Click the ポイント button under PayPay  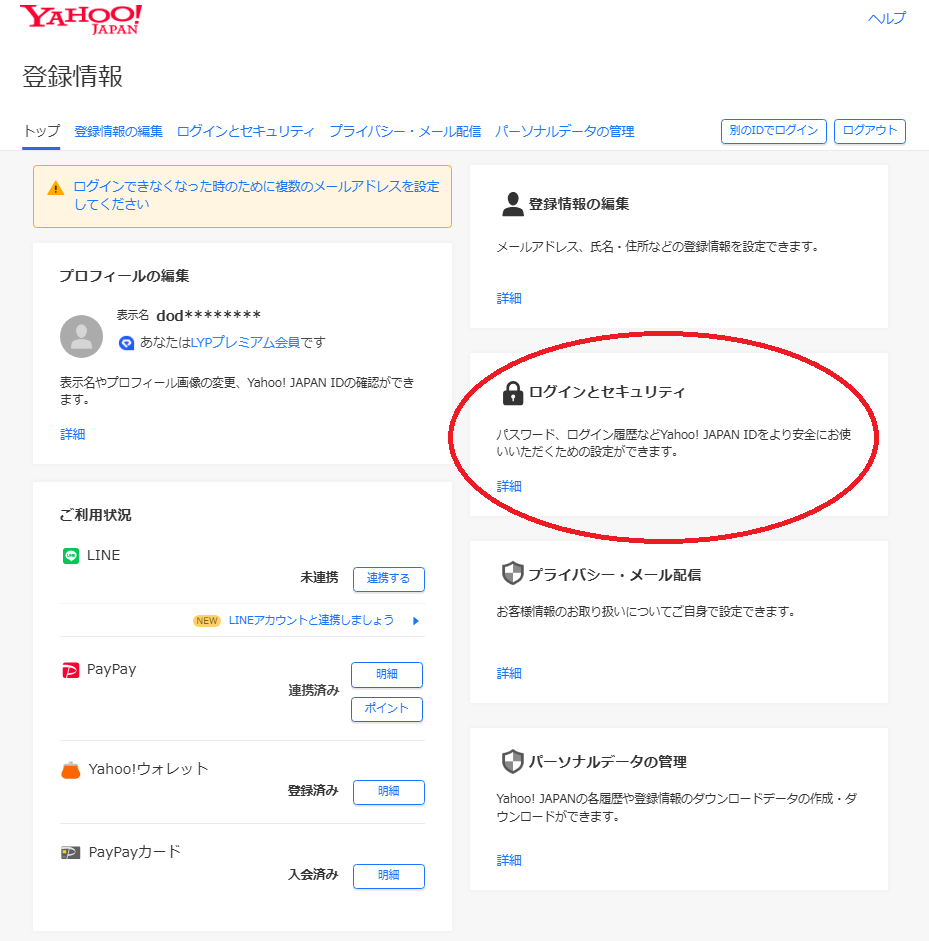pyautogui.click(x=386, y=709)
